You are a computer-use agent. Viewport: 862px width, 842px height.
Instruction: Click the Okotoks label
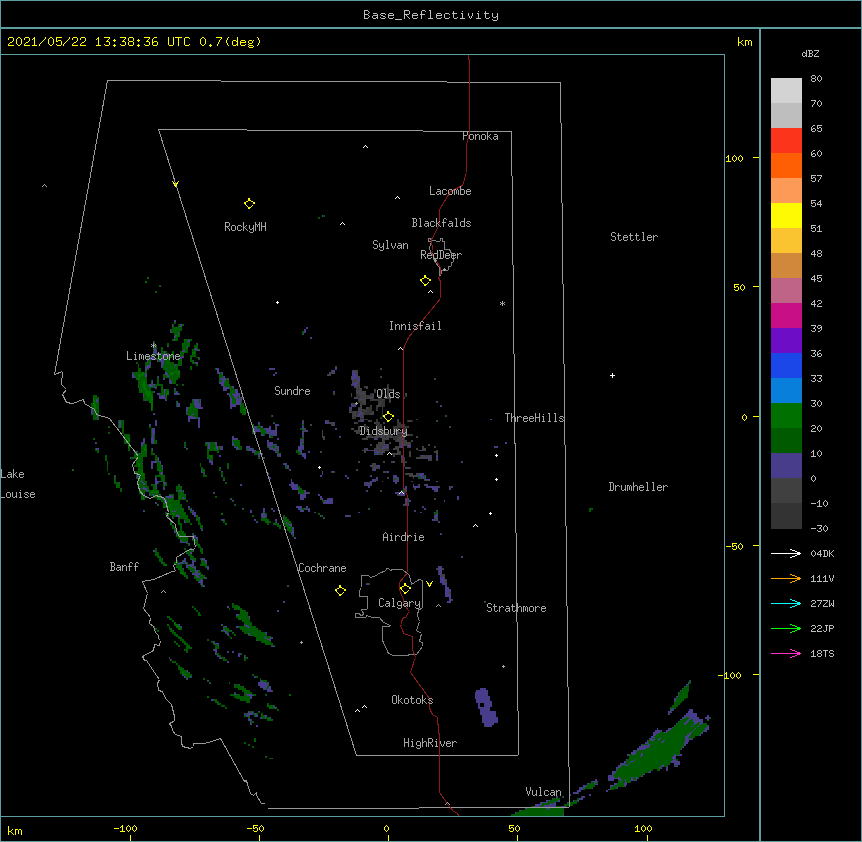click(412, 700)
